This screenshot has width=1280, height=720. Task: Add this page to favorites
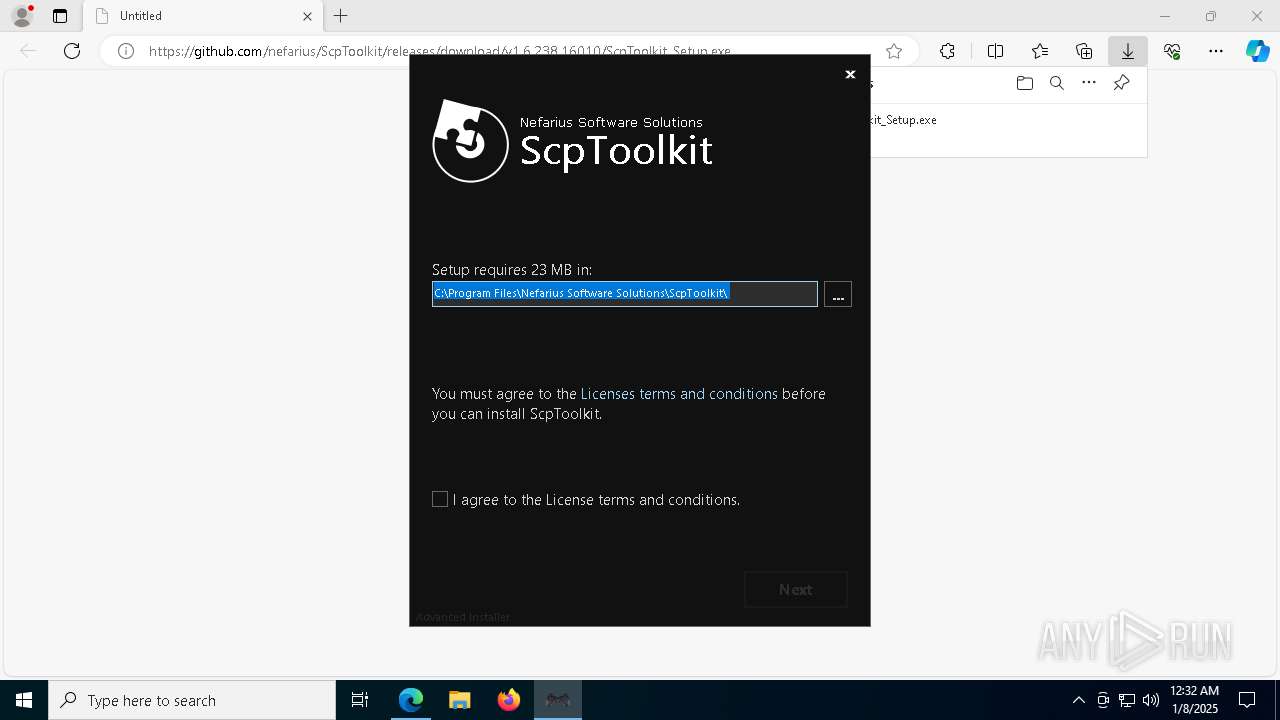(894, 51)
